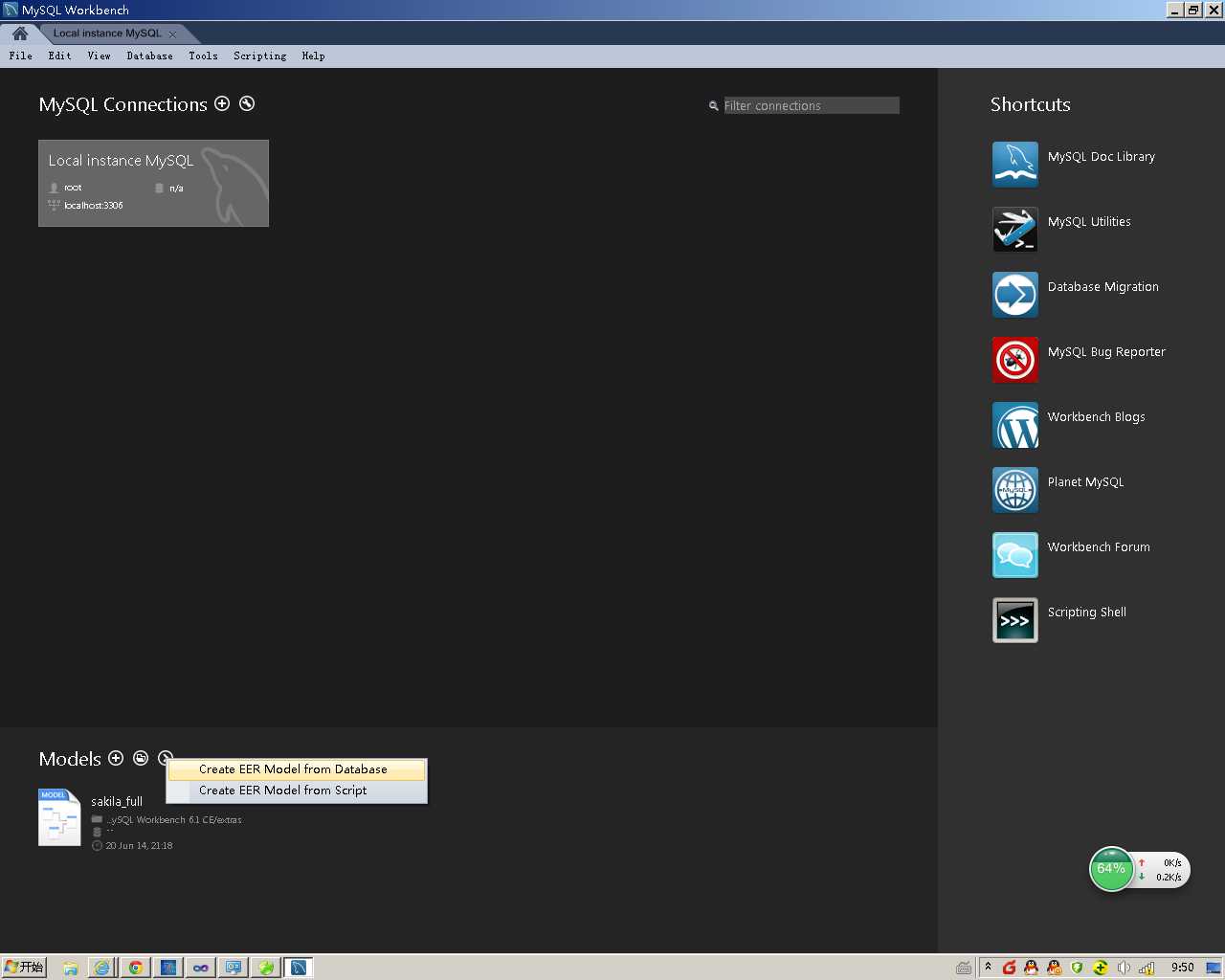Screen dimensions: 1225x980
Task: Click the green shield tray icon
Action: click(1078, 968)
